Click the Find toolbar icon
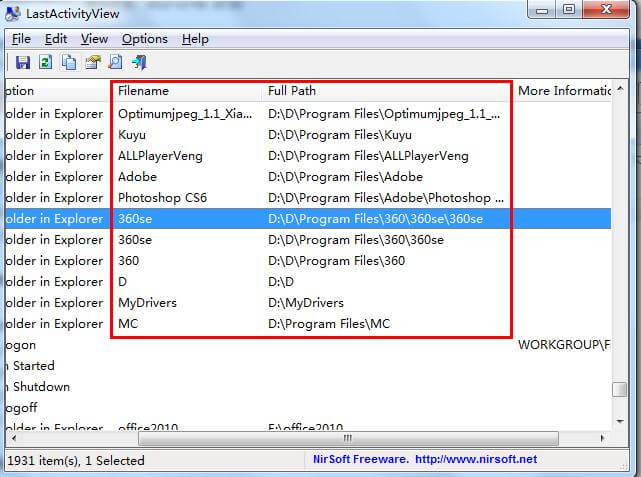 [x=115, y=62]
